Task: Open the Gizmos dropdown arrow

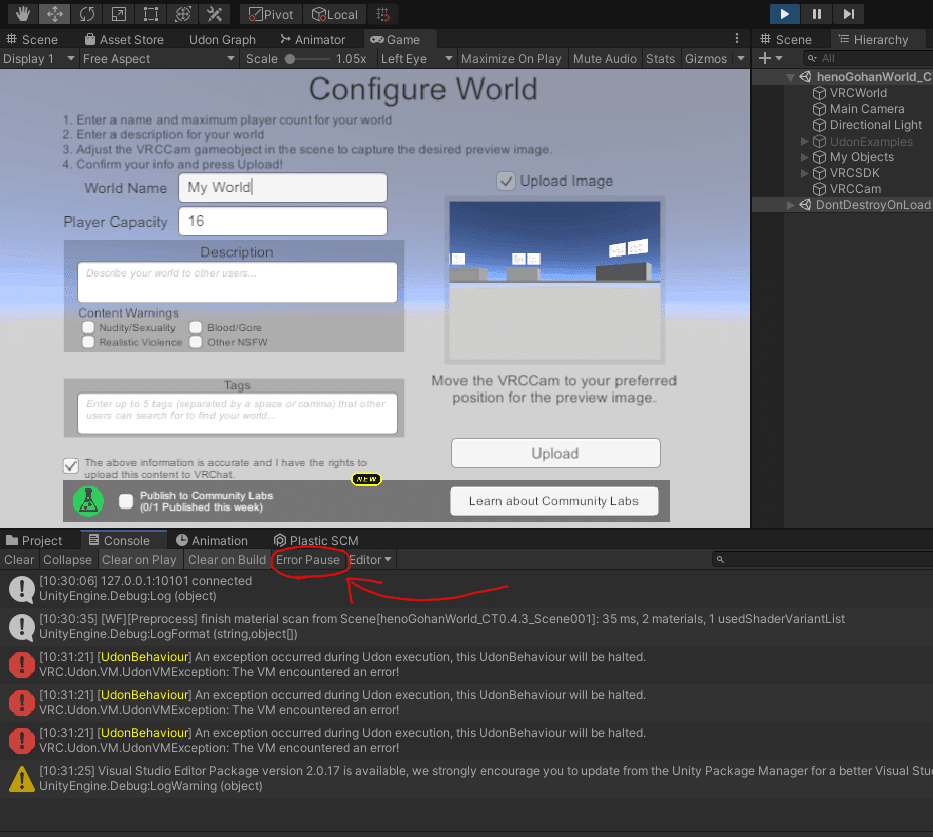Action: (741, 59)
